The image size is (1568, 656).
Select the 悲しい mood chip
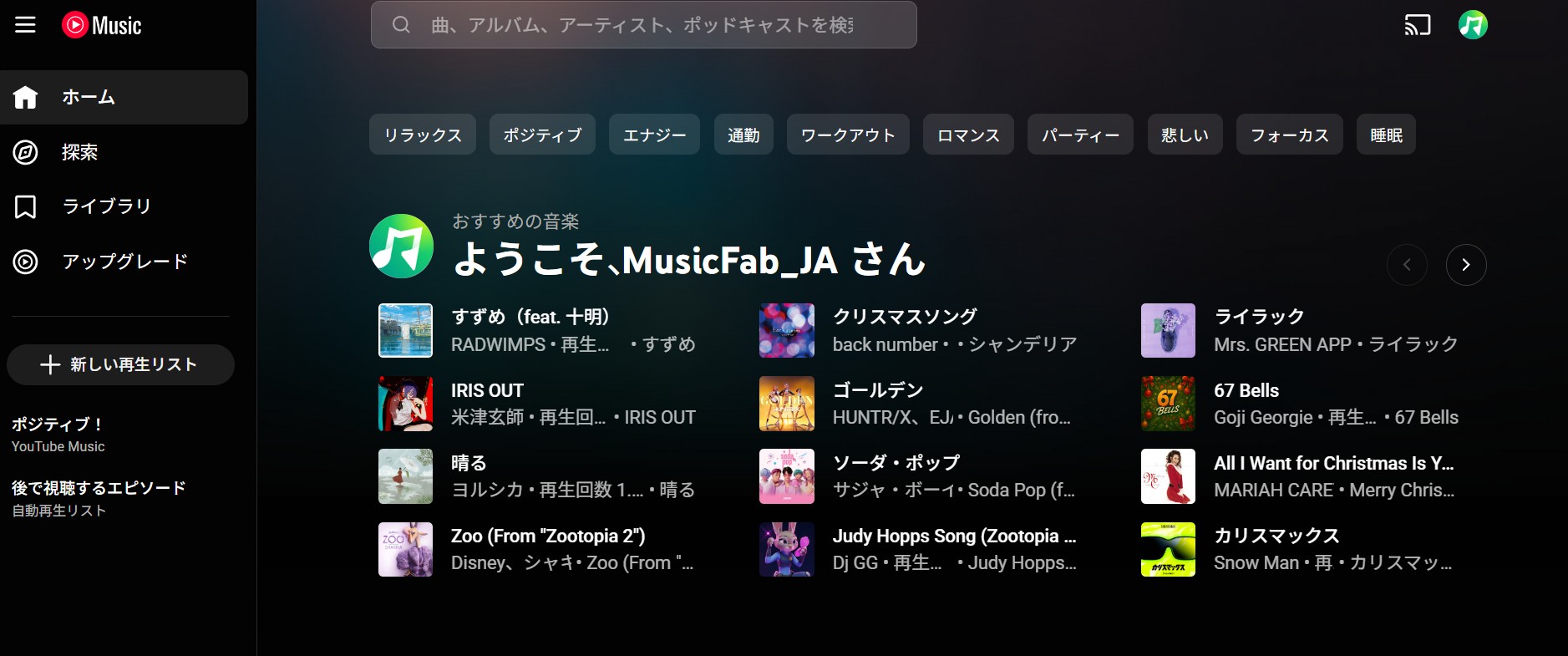click(1185, 135)
